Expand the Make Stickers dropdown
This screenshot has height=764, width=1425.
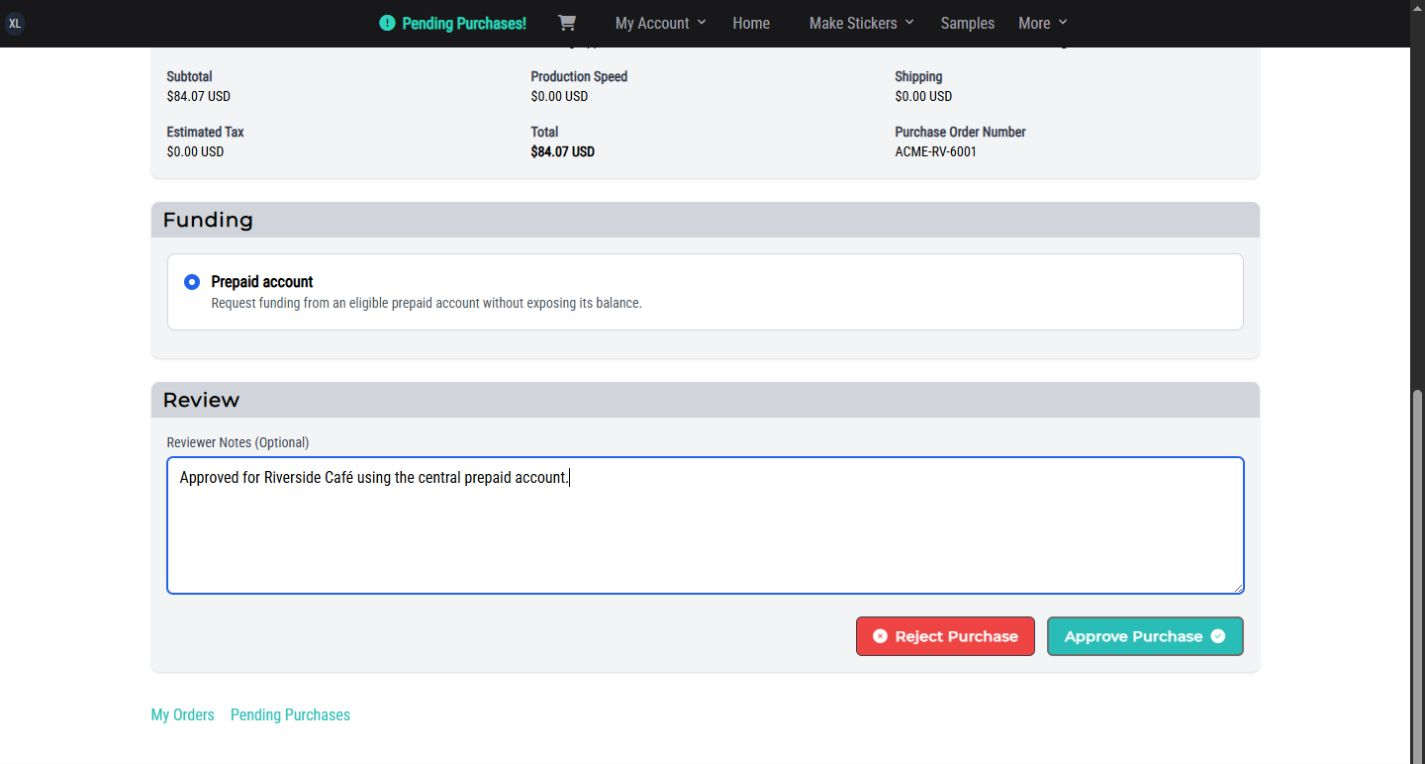(861, 23)
